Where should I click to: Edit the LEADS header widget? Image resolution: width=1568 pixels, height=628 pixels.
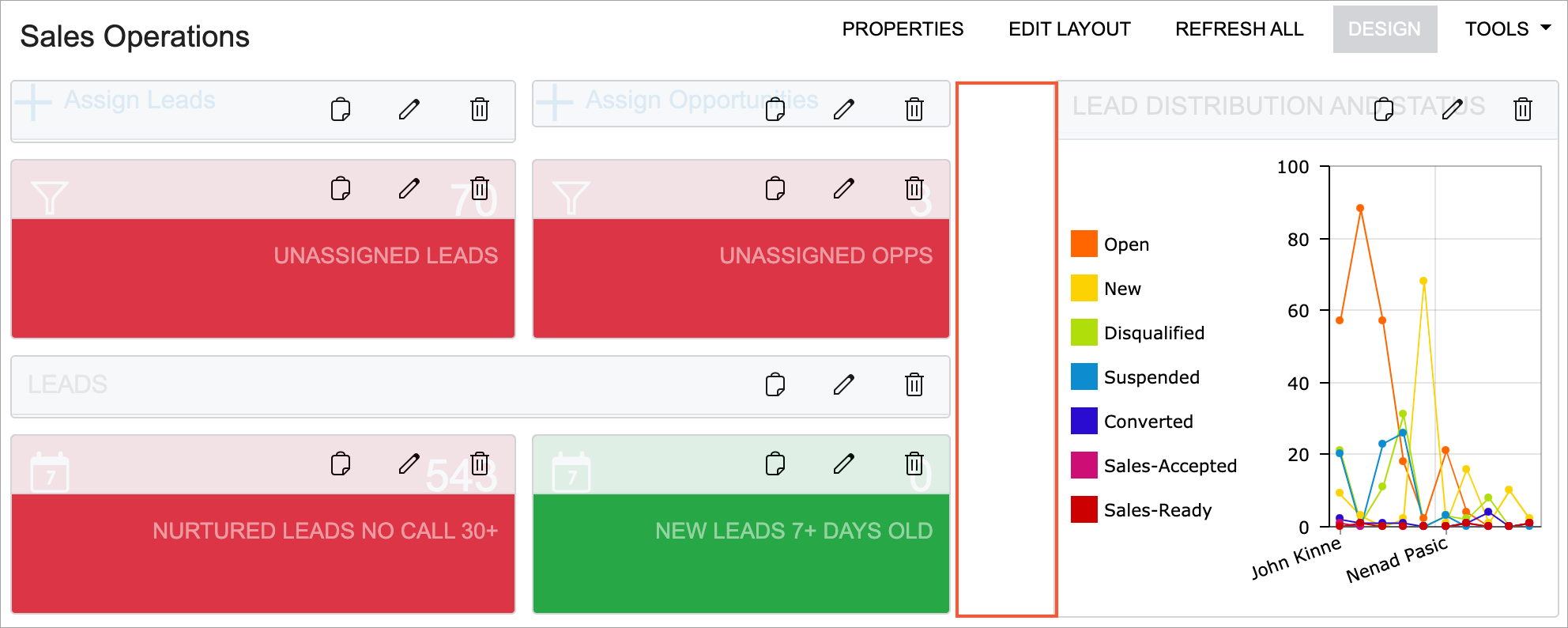(x=844, y=385)
